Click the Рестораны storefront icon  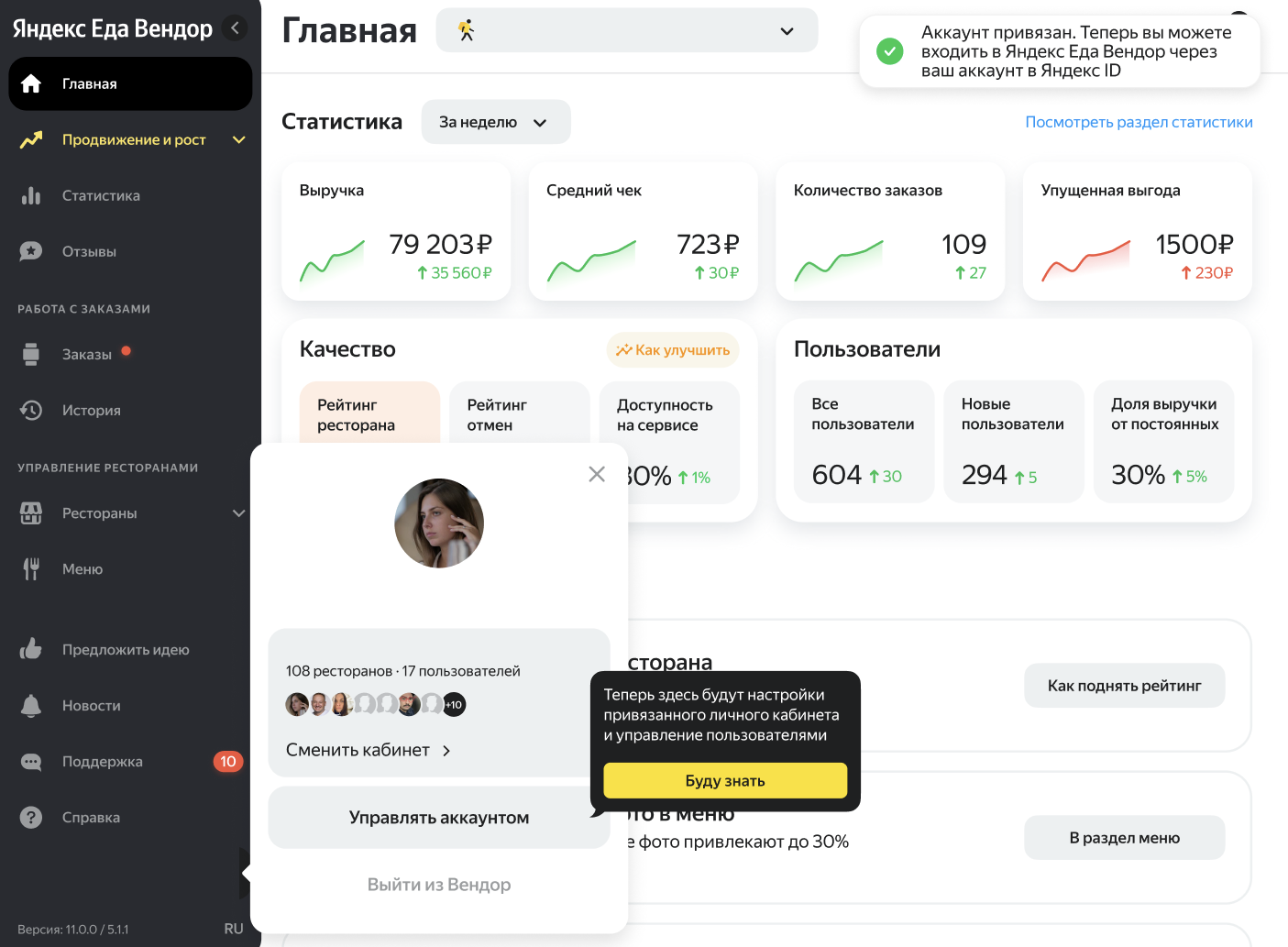(x=31, y=513)
